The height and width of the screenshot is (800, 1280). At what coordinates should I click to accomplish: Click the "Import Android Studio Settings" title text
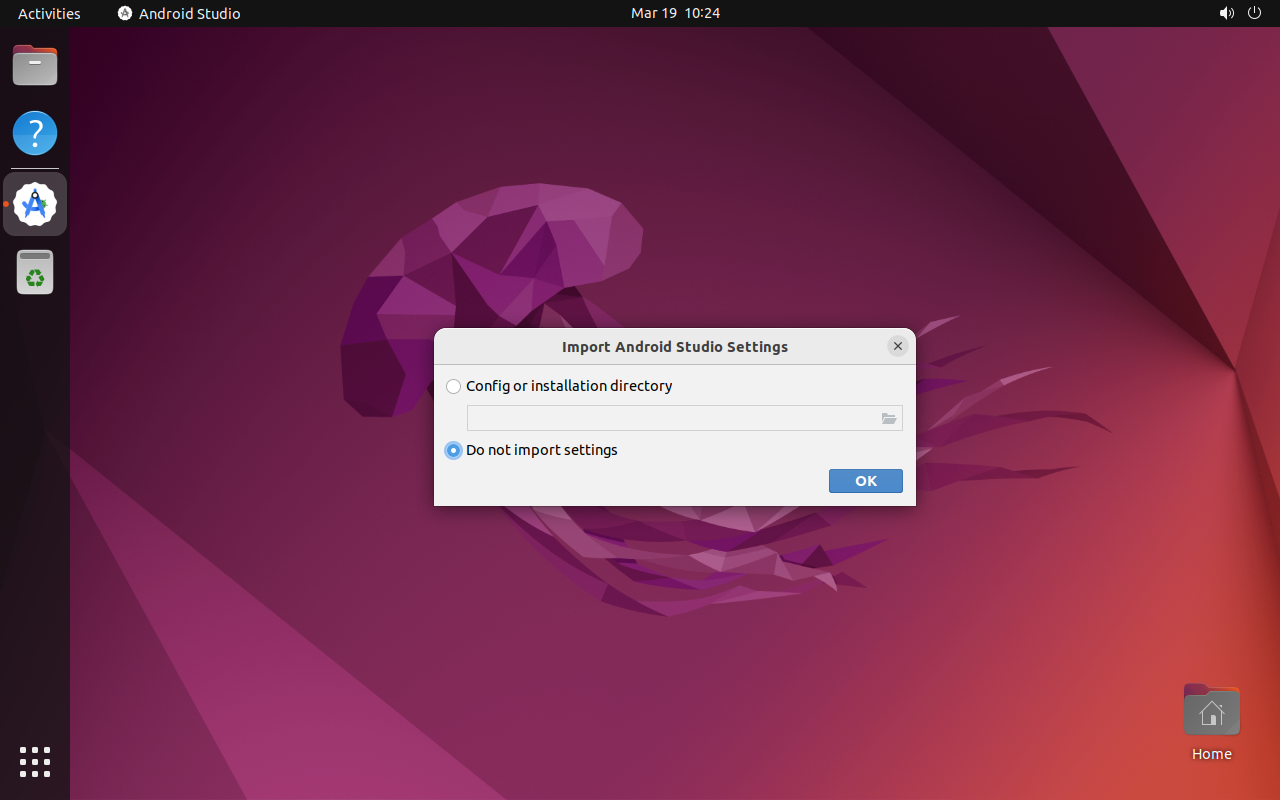pyautogui.click(x=675, y=347)
